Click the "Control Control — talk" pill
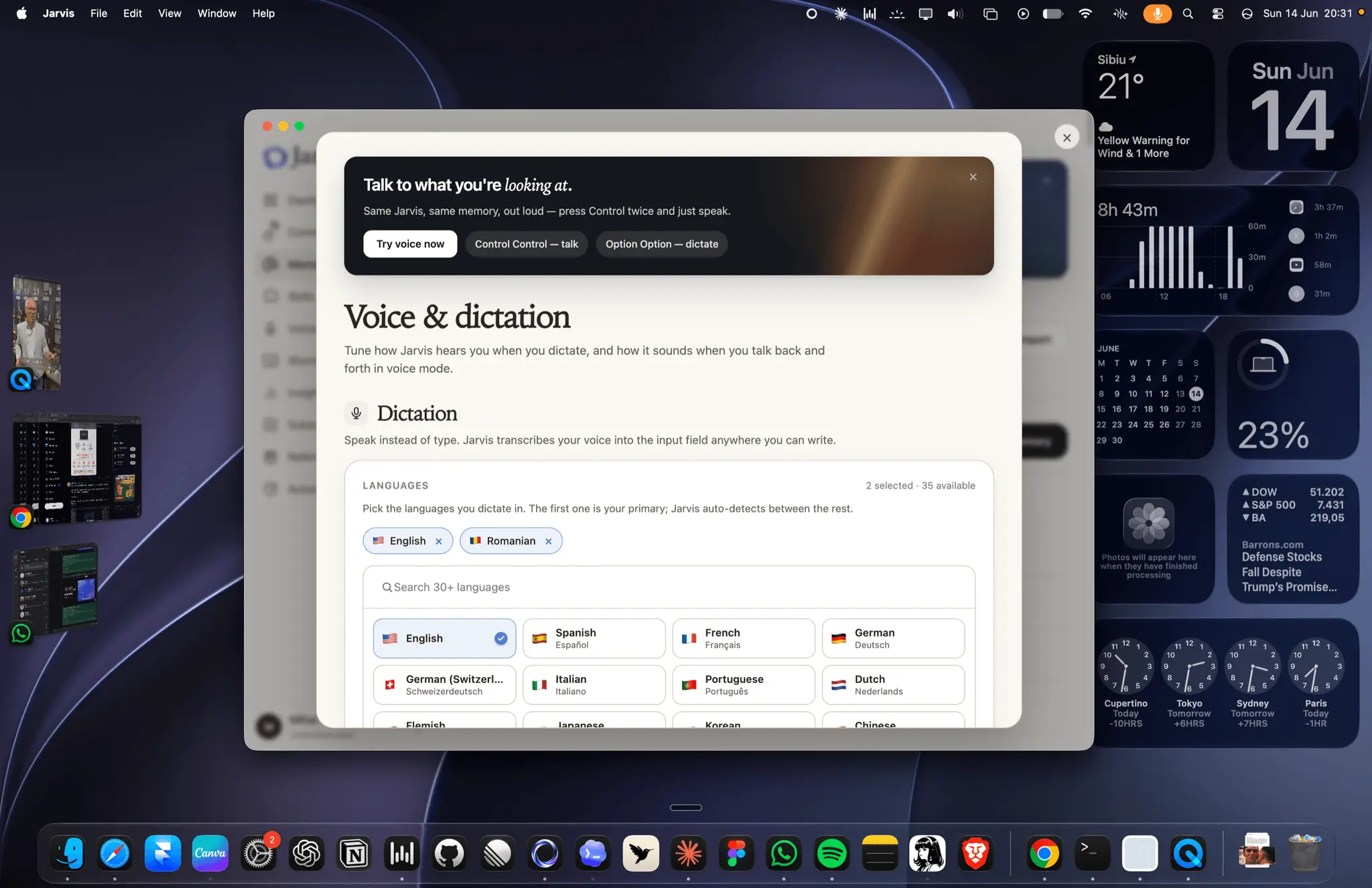Image resolution: width=1372 pixels, height=888 pixels. [x=527, y=244]
